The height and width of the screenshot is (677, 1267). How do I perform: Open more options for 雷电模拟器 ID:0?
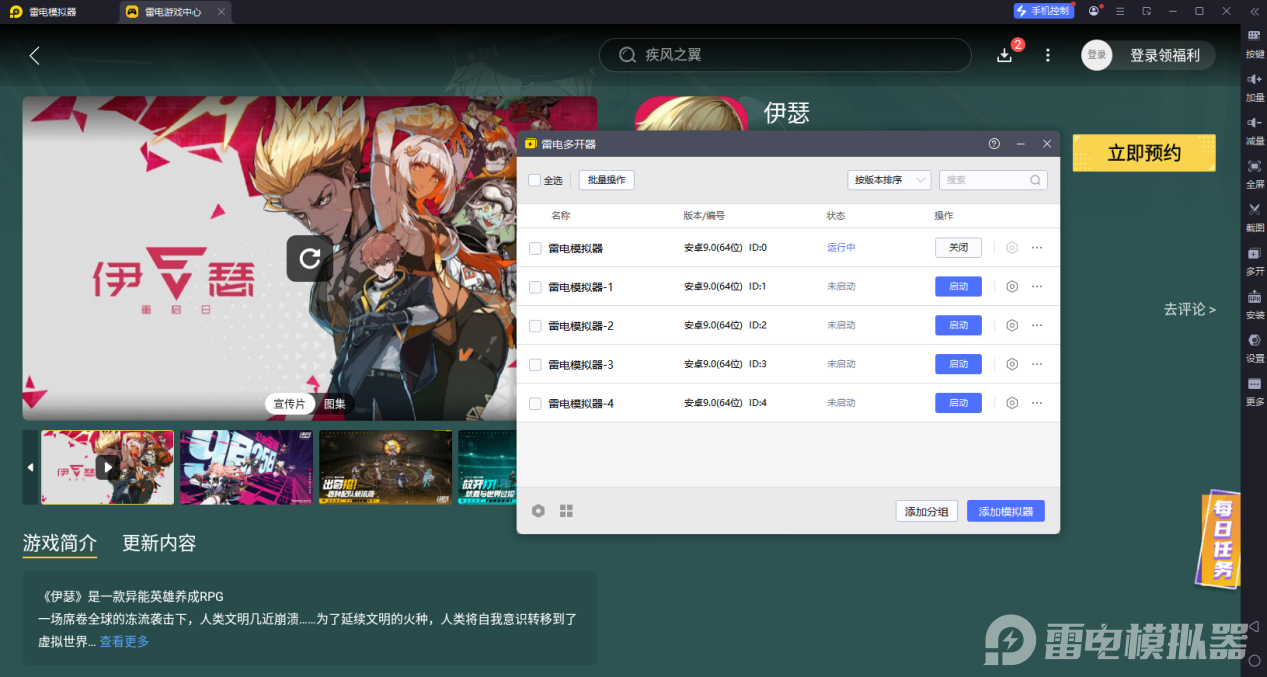click(x=1037, y=248)
